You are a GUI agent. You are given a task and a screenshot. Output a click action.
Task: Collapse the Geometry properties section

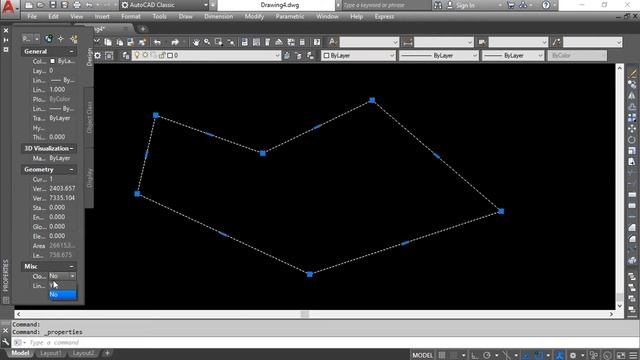pyautogui.click(x=71, y=169)
